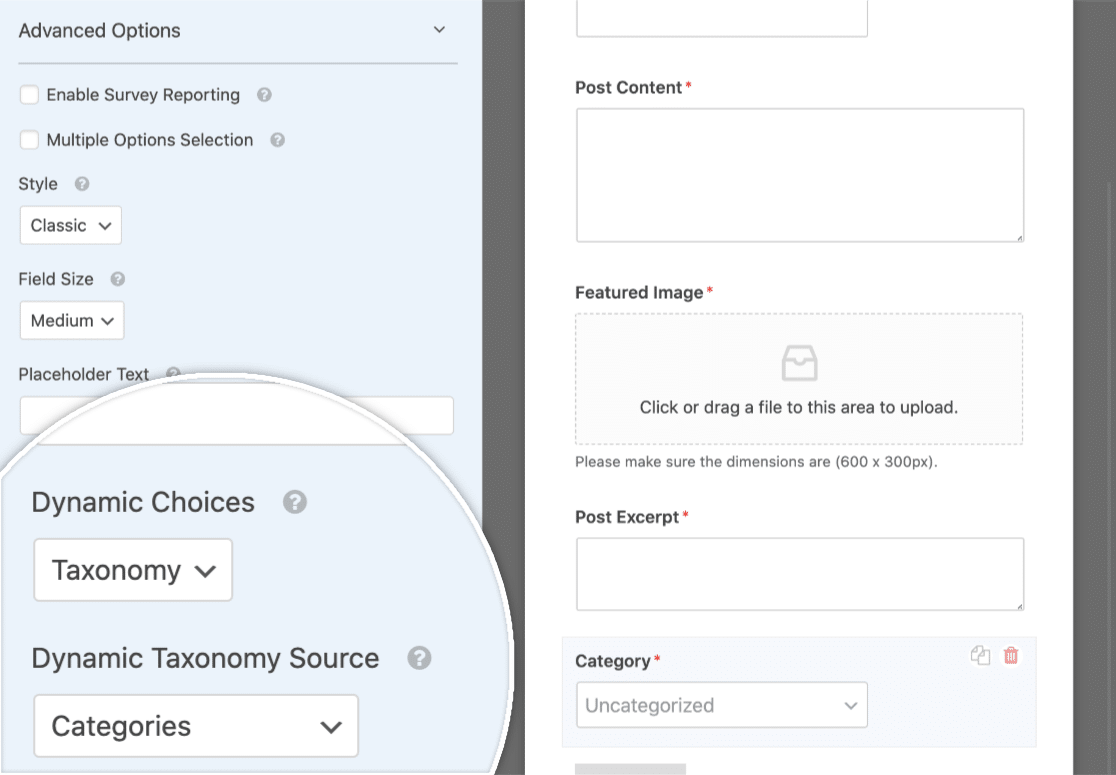Open the Style dropdown showing Classic
The image size is (1116, 775).
(70, 226)
